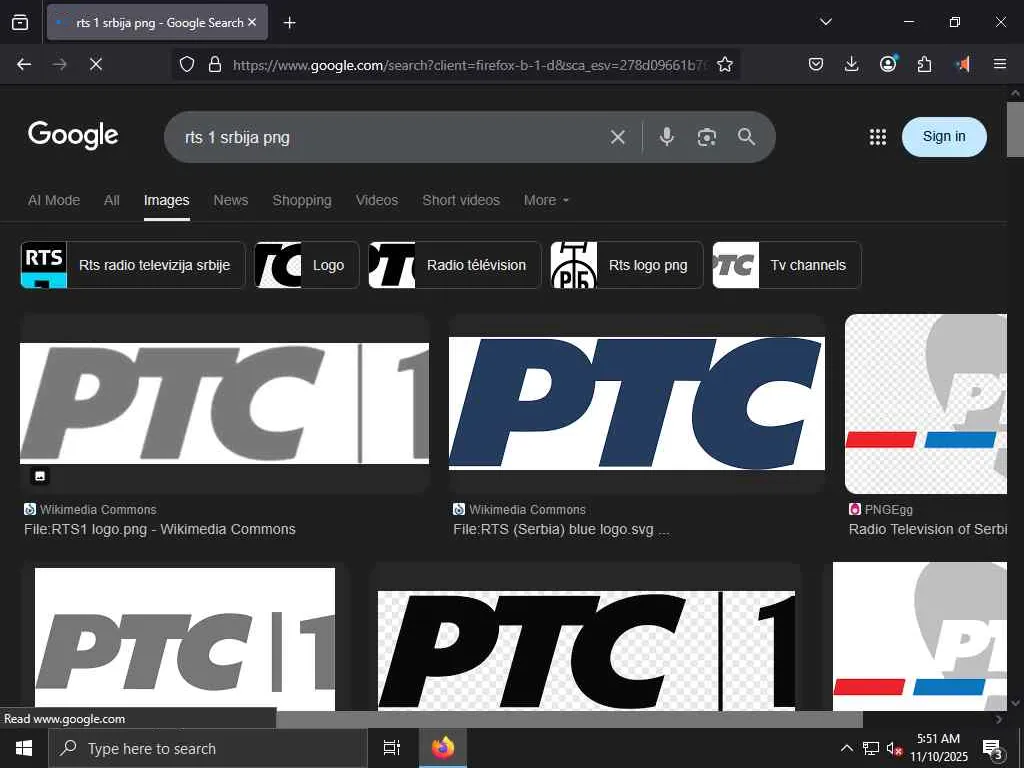1024x768 pixels.
Task: Switch to Short videos tab
Action: tap(461, 200)
